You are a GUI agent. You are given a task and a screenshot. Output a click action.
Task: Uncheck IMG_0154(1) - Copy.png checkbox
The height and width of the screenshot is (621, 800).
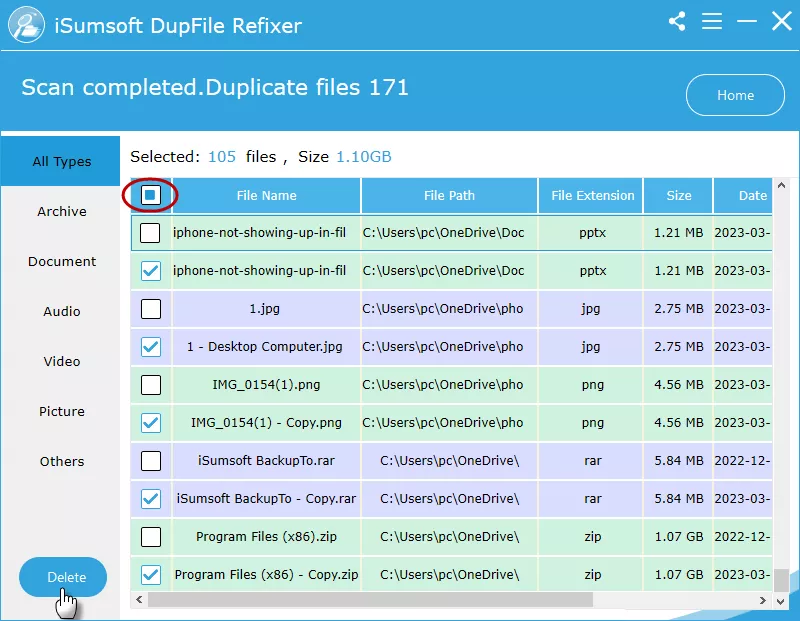point(150,423)
